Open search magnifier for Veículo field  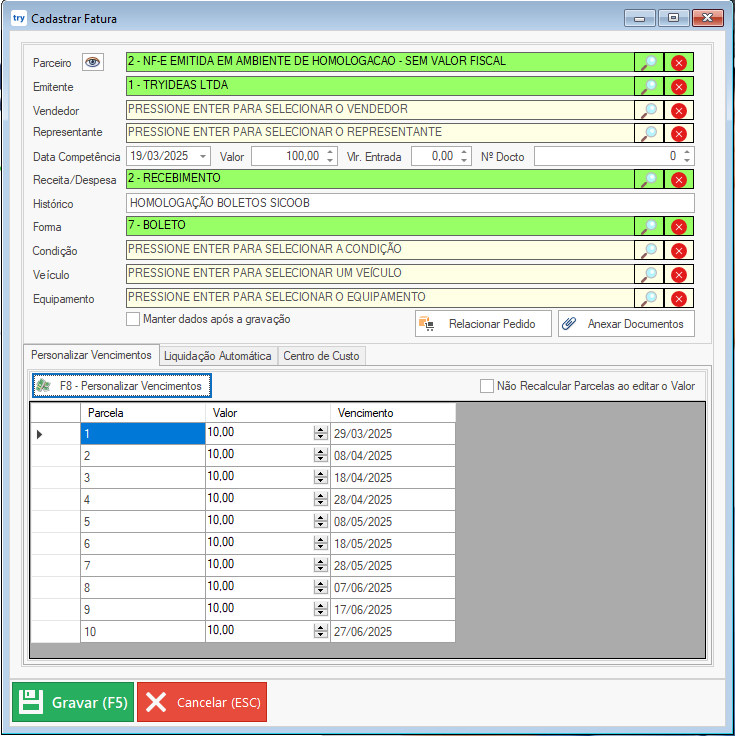(649, 274)
